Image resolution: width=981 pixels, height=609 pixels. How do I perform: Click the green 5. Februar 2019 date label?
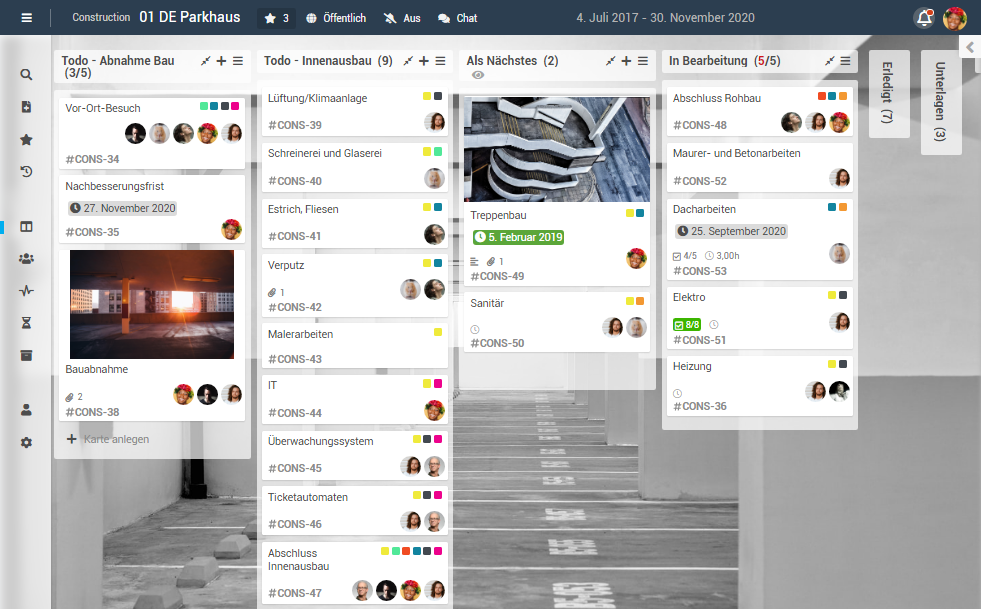click(x=518, y=238)
